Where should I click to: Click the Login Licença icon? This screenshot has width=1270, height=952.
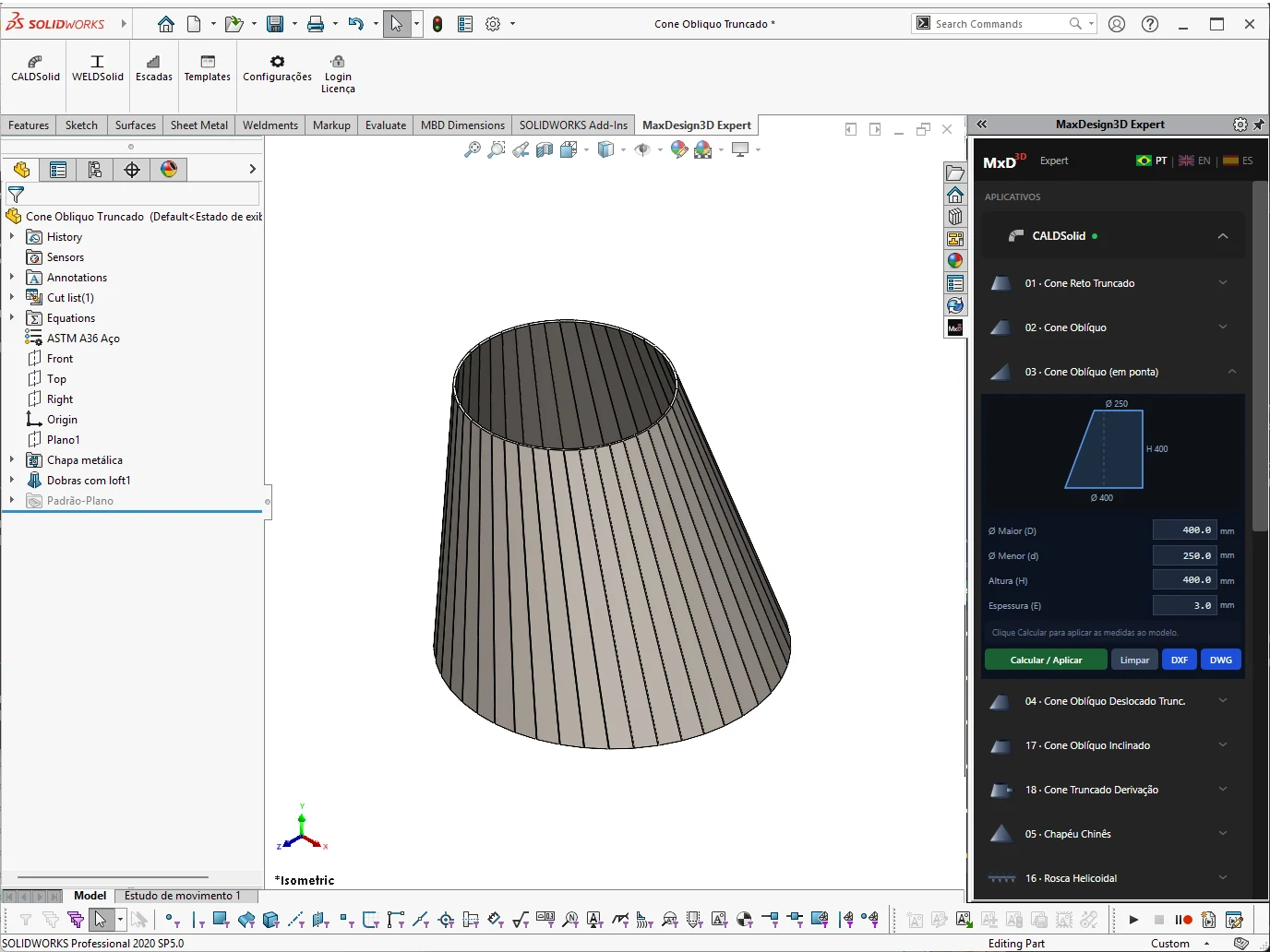click(x=338, y=74)
